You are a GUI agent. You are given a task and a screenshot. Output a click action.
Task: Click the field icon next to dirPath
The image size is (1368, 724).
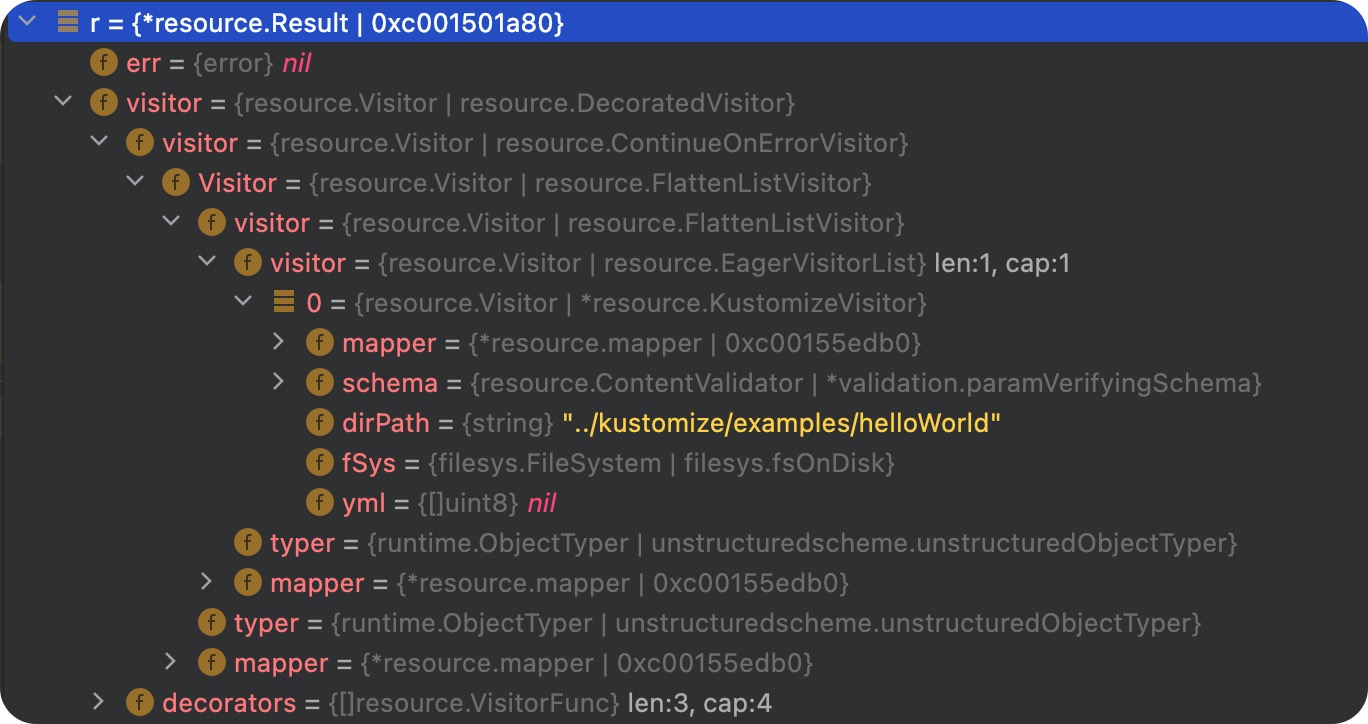click(319, 423)
